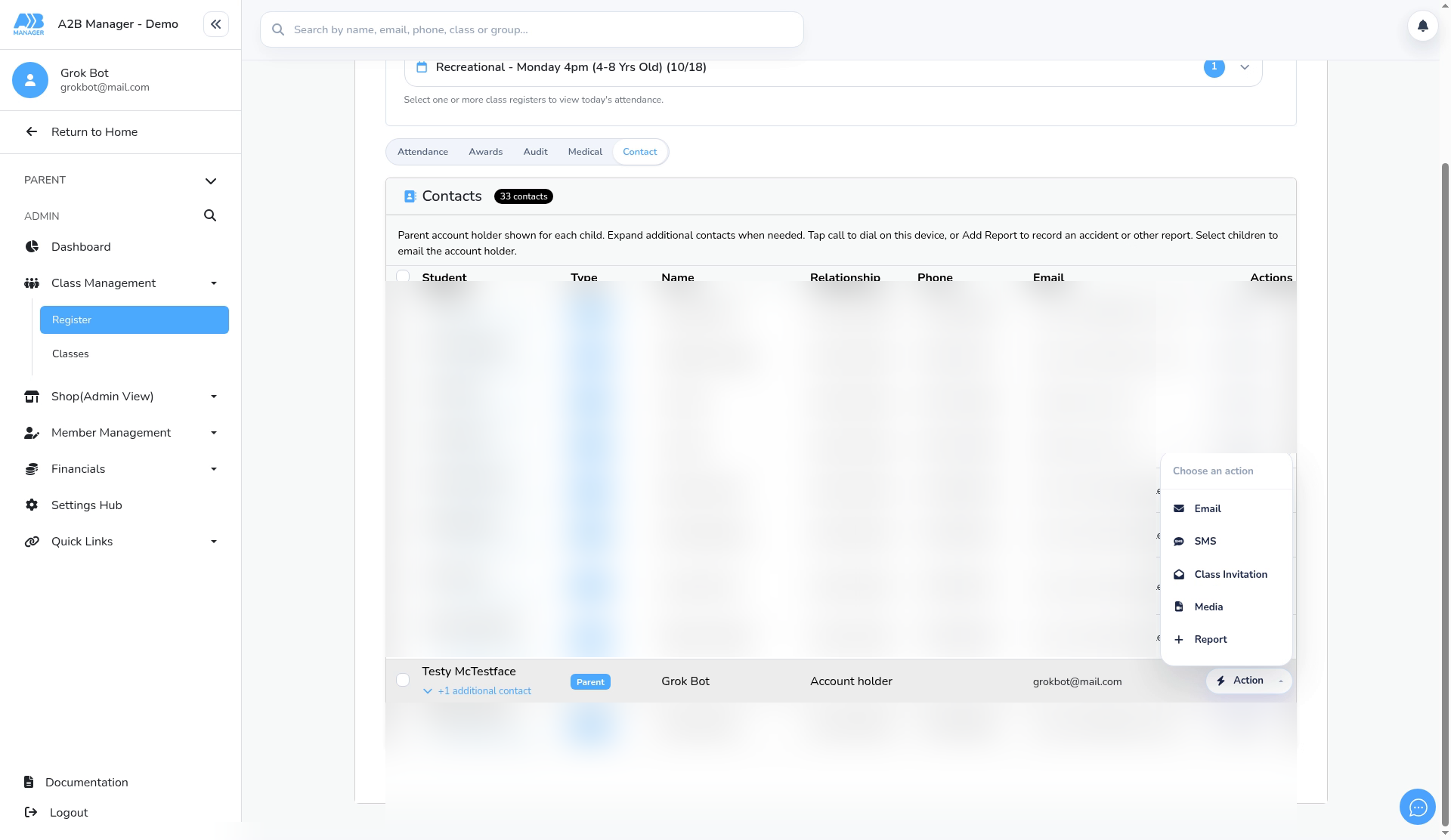This screenshot has width=1451, height=840.
Task: Tick the select-all header checkbox
Action: click(x=403, y=276)
